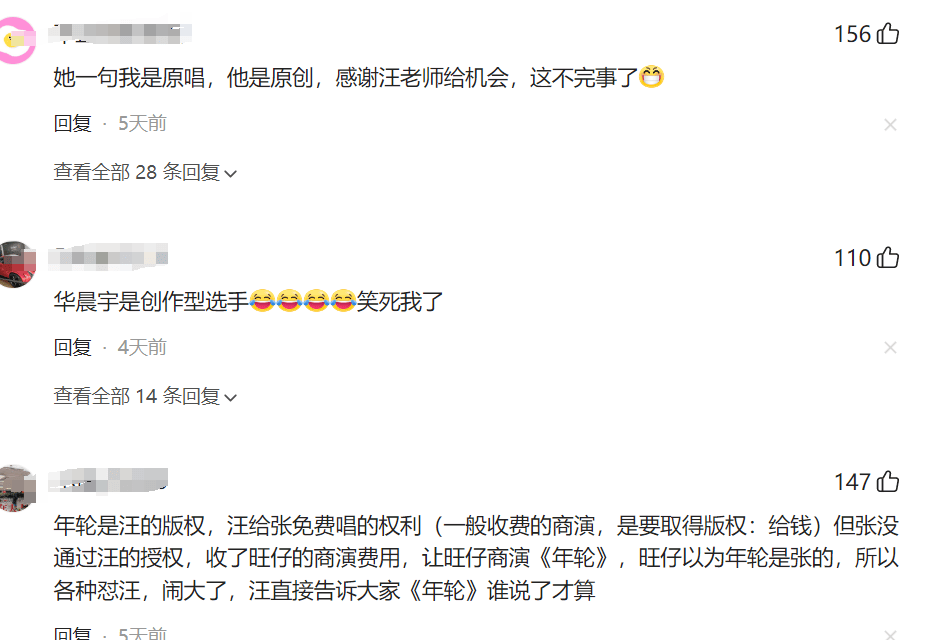Click the 156 like count
932x640 pixels.
click(852, 34)
